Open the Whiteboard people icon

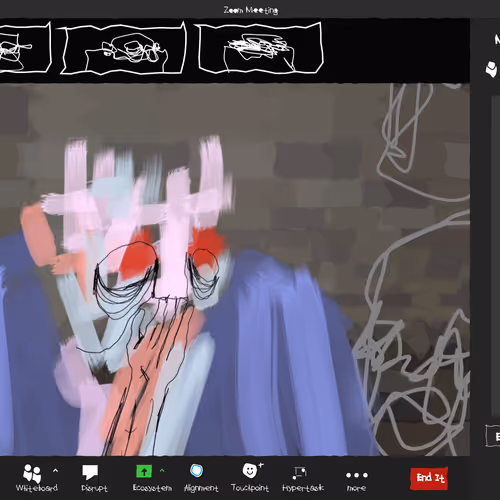(32, 473)
